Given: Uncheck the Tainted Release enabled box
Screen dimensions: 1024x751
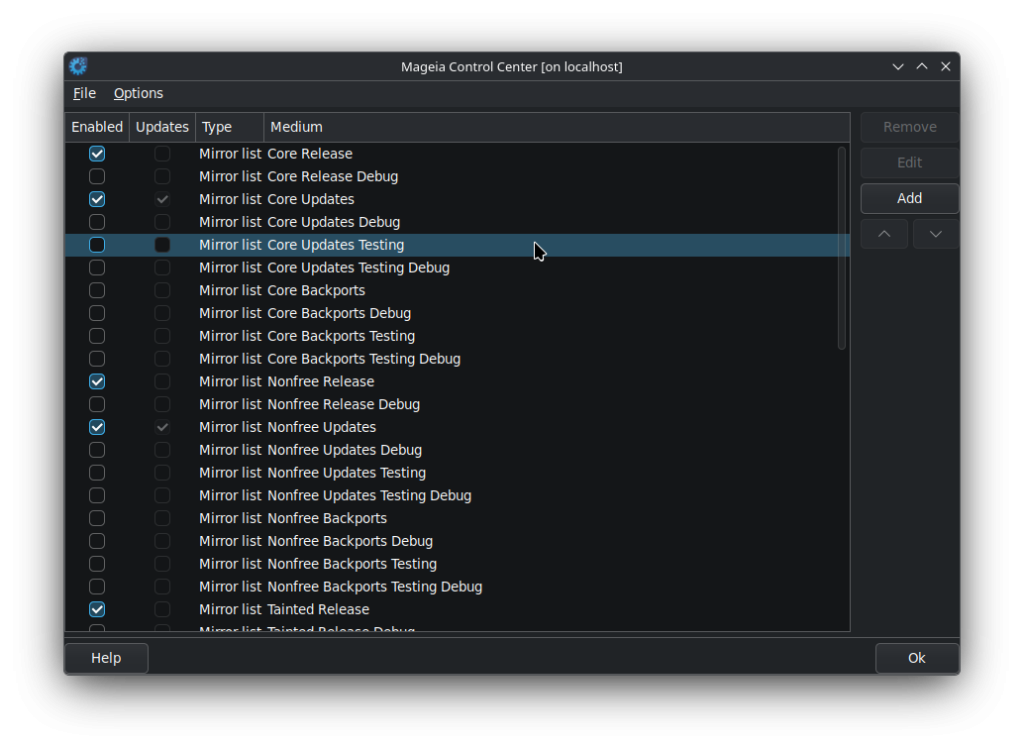Looking at the screenshot, I should (97, 609).
